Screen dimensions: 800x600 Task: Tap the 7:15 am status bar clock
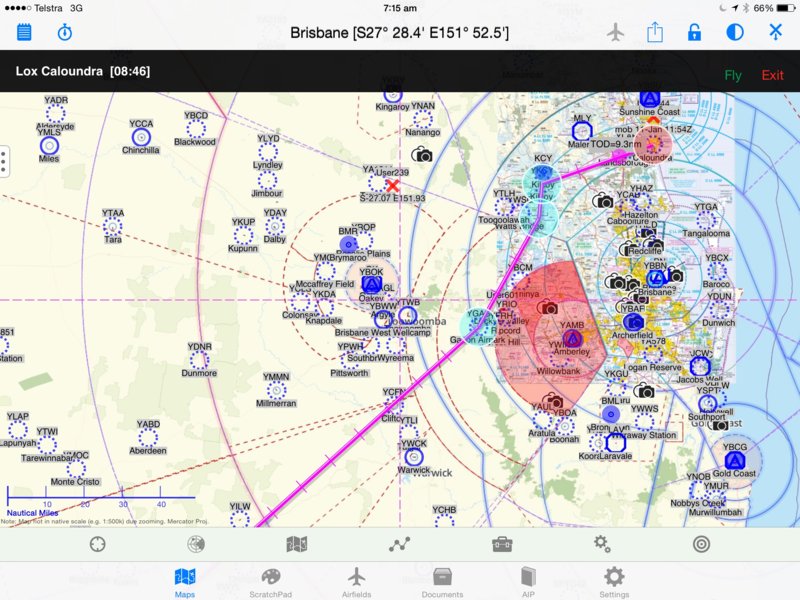(x=400, y=8)
